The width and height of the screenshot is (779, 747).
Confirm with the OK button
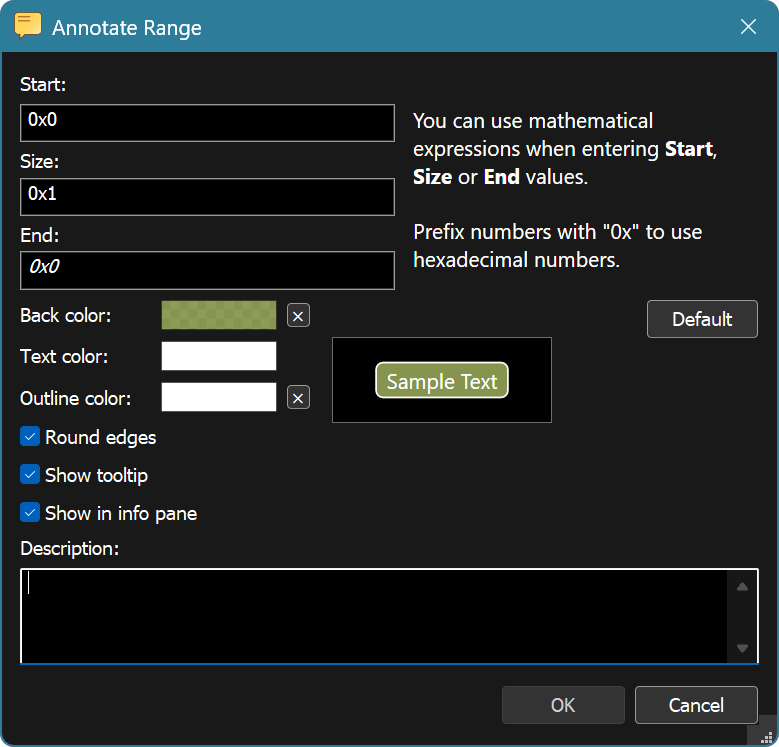click(563, 705)
